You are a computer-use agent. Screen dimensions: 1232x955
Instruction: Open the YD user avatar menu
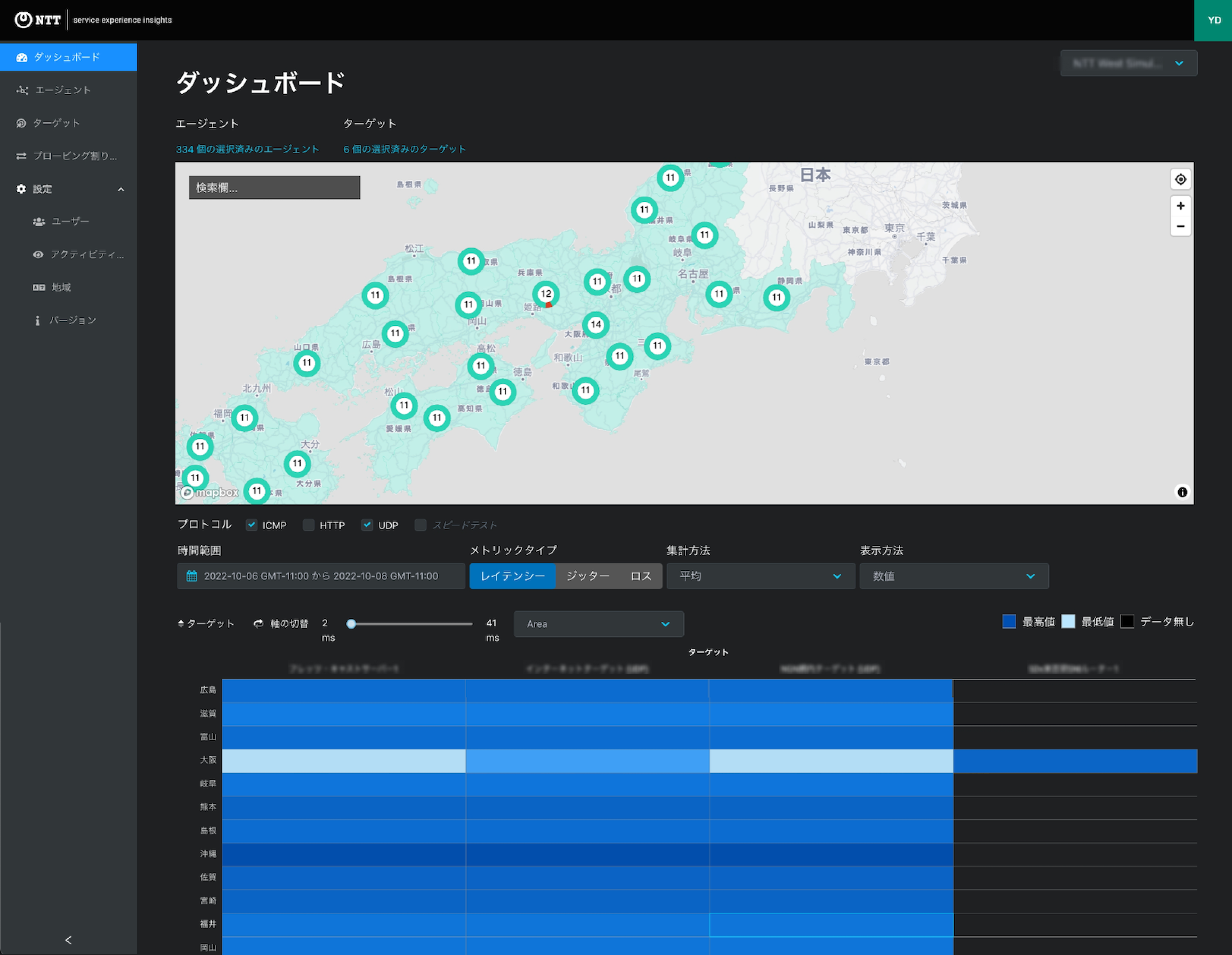pyautogui.click(x=1213, y=20)
